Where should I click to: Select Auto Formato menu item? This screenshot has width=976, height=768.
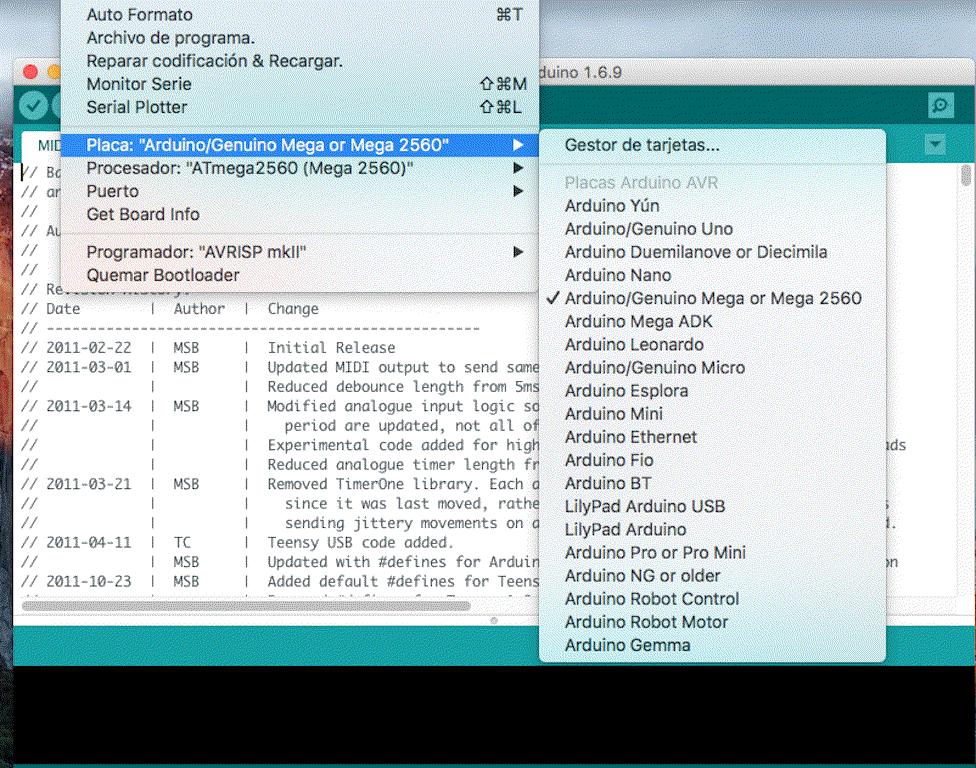click(140, 15)
